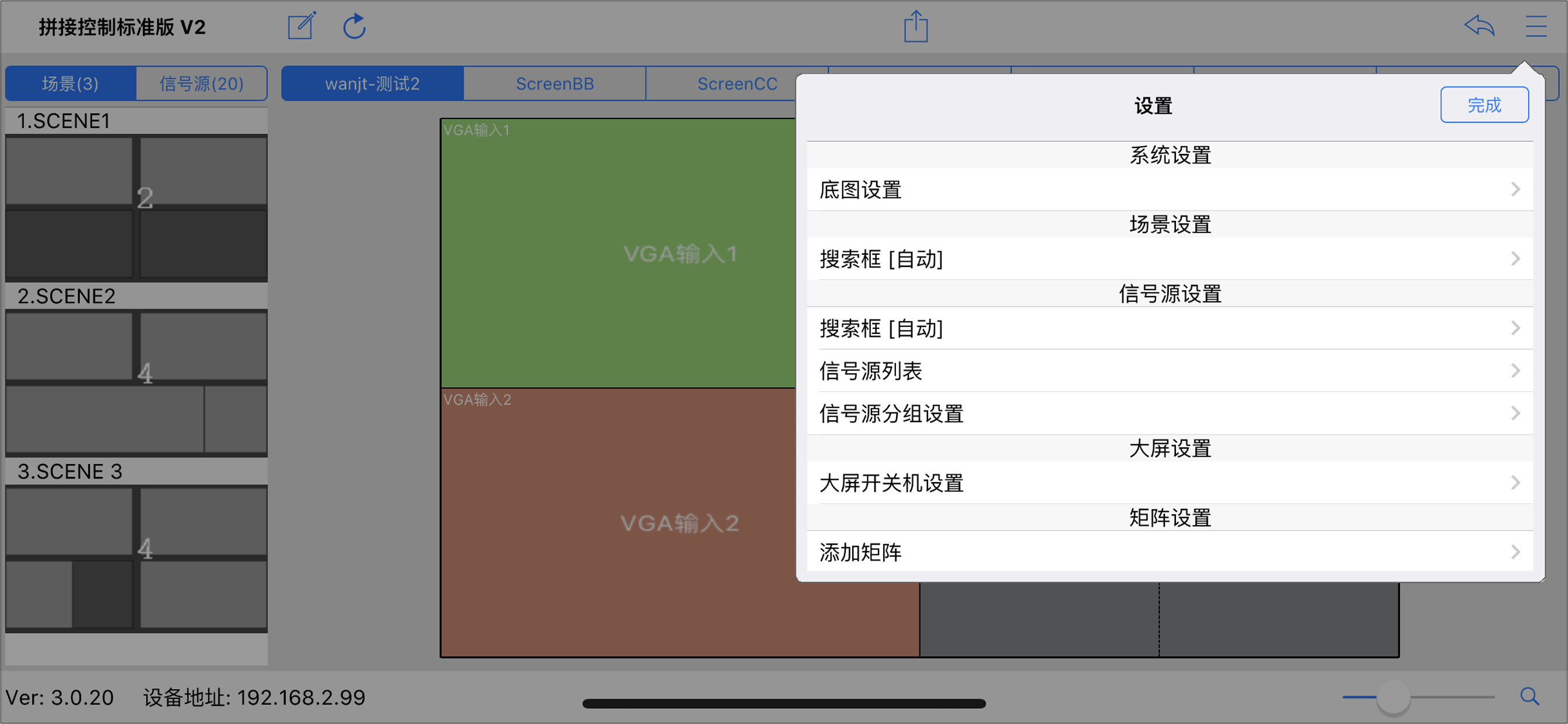Switch to the 场景(3) tab
The width and height of the screenshot is (1568, 724).
pos(71,83)
